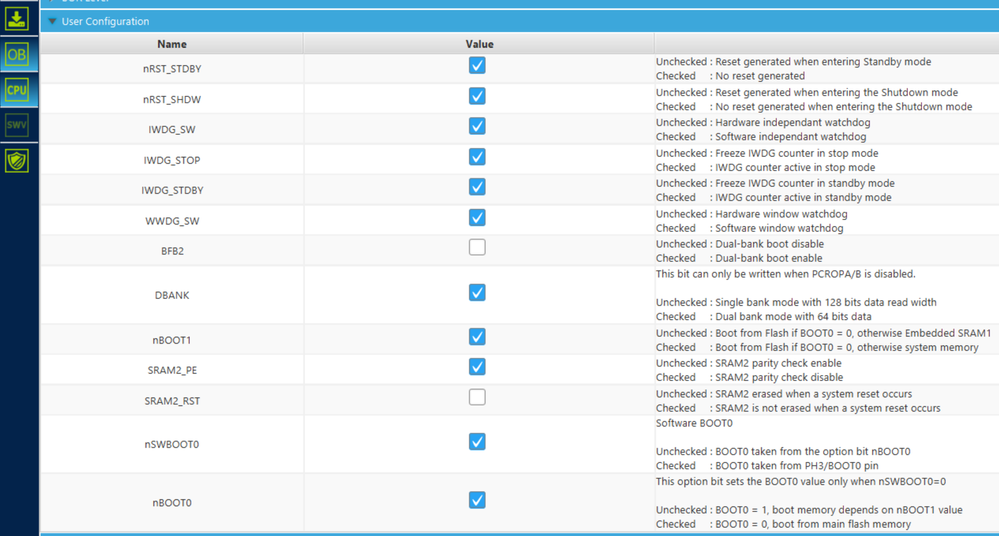The image size is (999, 536).
Task: Click the Value column header
Action: 479,44
